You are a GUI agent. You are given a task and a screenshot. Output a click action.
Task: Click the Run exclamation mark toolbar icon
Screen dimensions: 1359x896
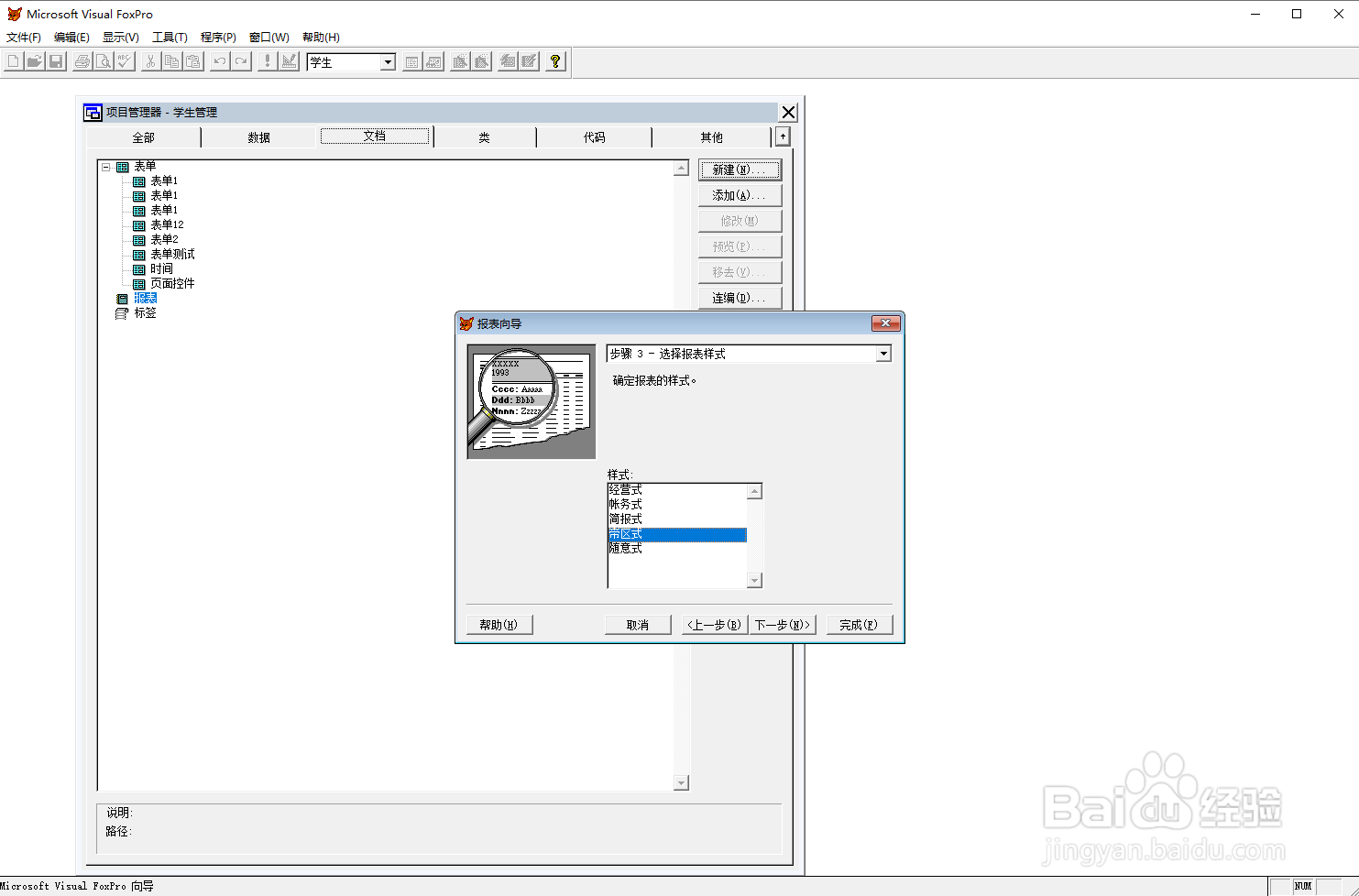[x=268, y=61]
